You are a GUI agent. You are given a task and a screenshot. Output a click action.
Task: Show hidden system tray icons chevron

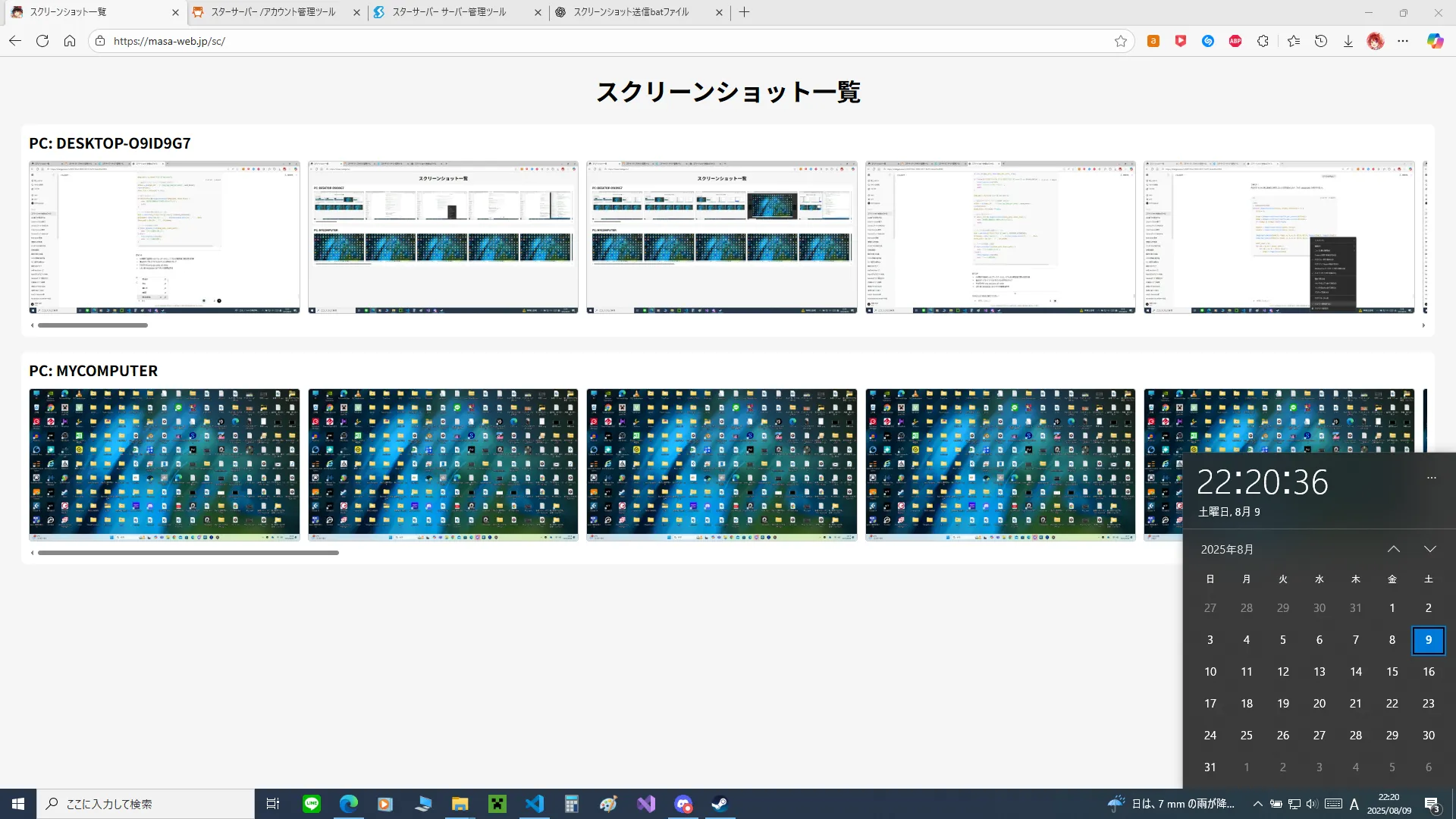pyautogui.click(x=1257, y=804)
